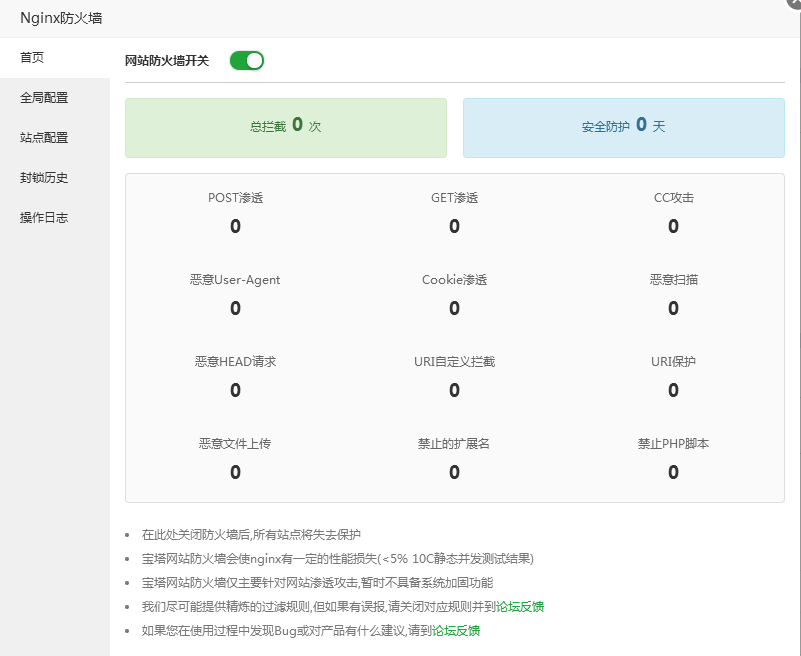Viewport: 801px width, 656px height.
Task: Select the URI自定义拦截 counter
Action: 454,376
